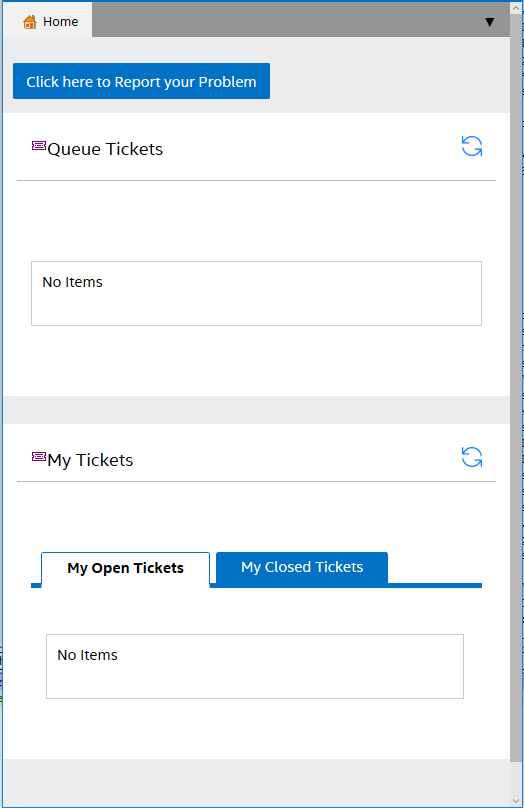The image size is (524, 808).
Task: Select the No Items box under My Open Tickets
Action: tap(255, 666)
